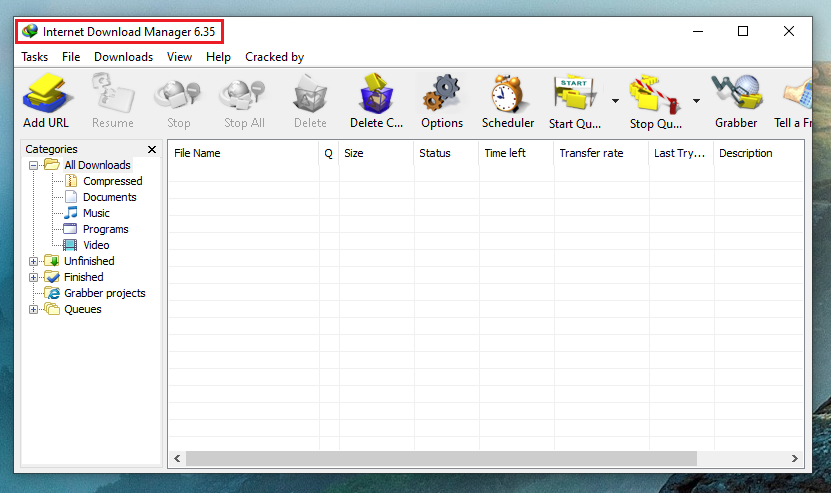Click the Video category film icon

point(70,244)
